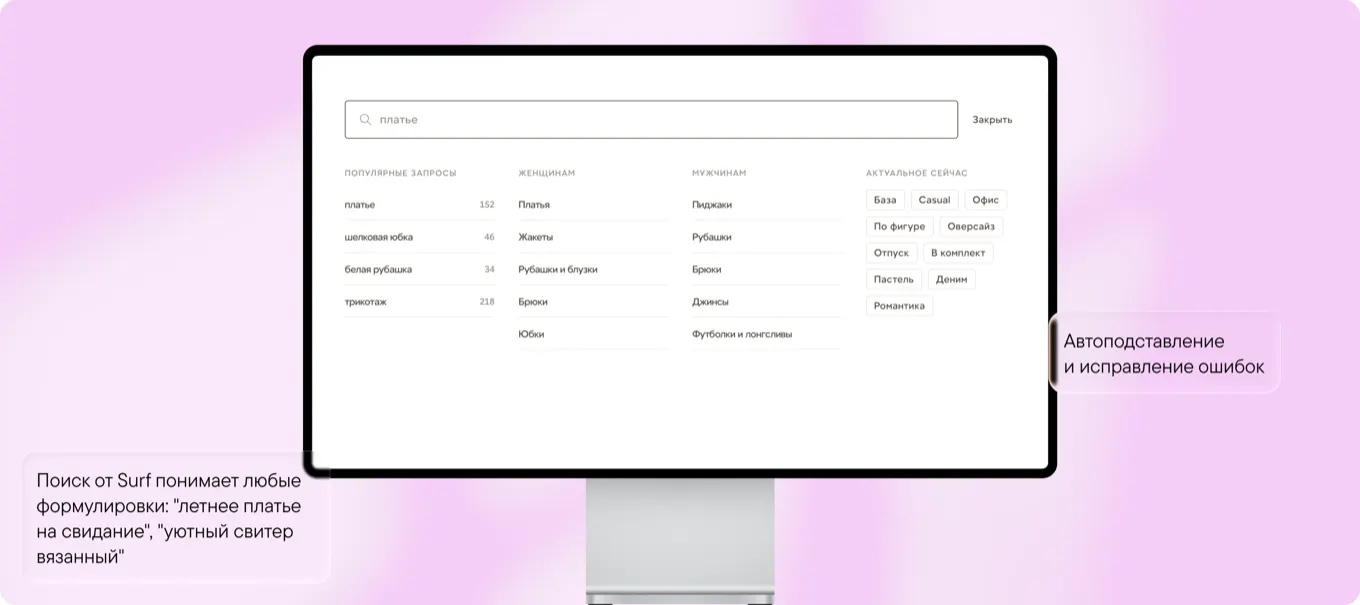This screenshot has height=605, width=1360.
Task: Click the "Поиск от Surf понимает" callout
Action: point(176,518)
